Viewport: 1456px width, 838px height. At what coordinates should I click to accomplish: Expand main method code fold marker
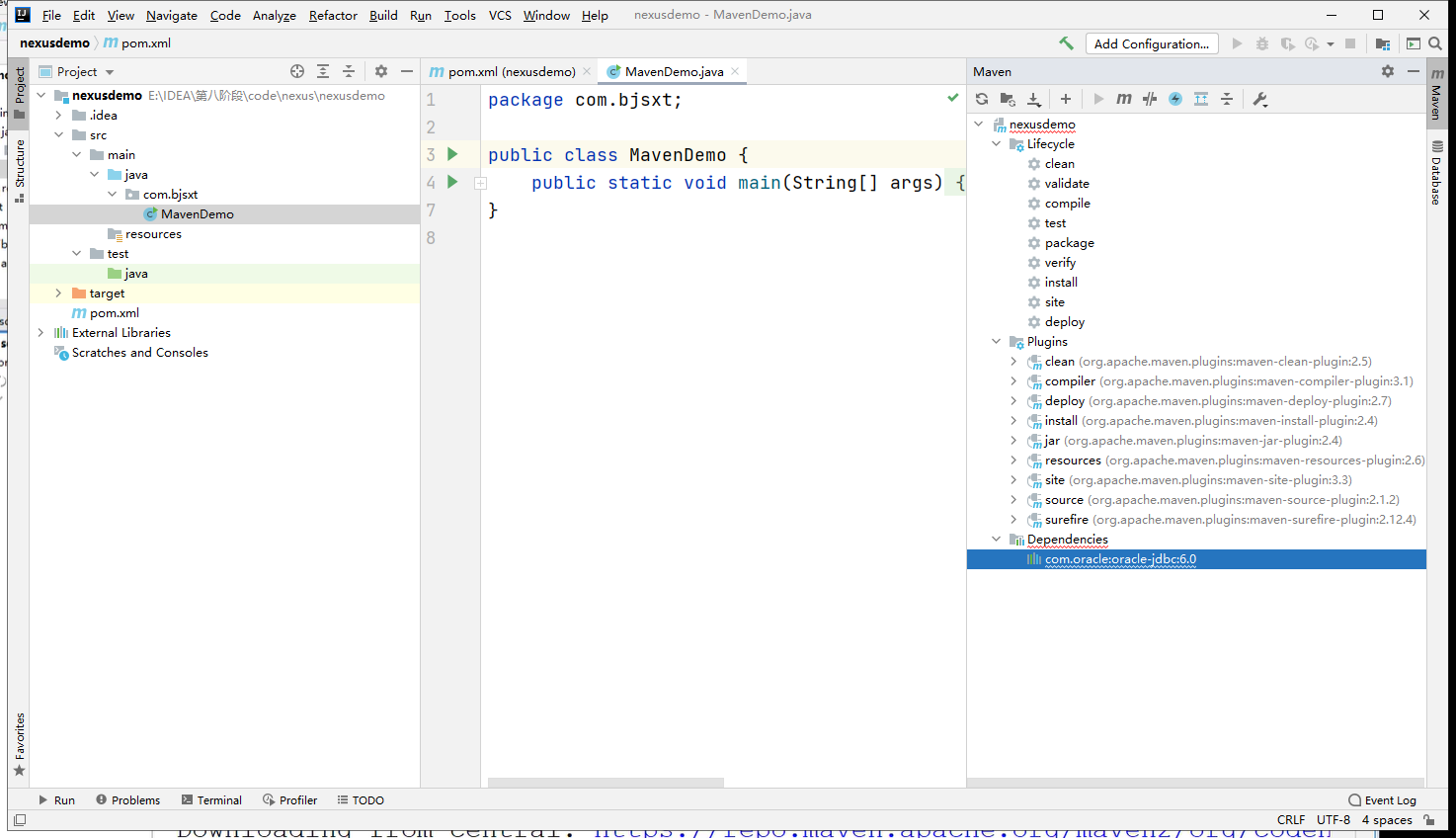(480, 183)
